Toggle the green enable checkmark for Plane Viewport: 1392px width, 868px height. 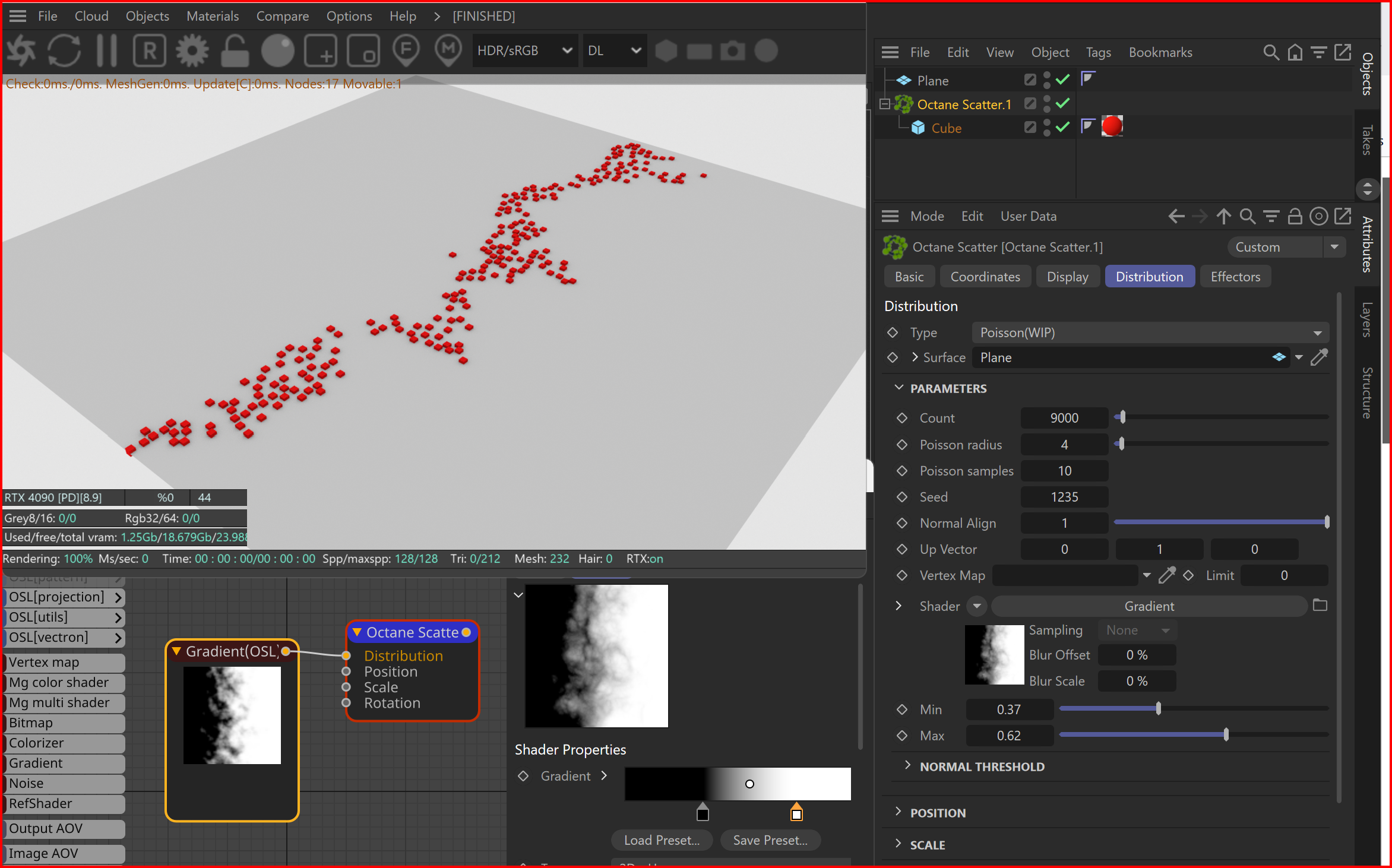pos(1063,80)
